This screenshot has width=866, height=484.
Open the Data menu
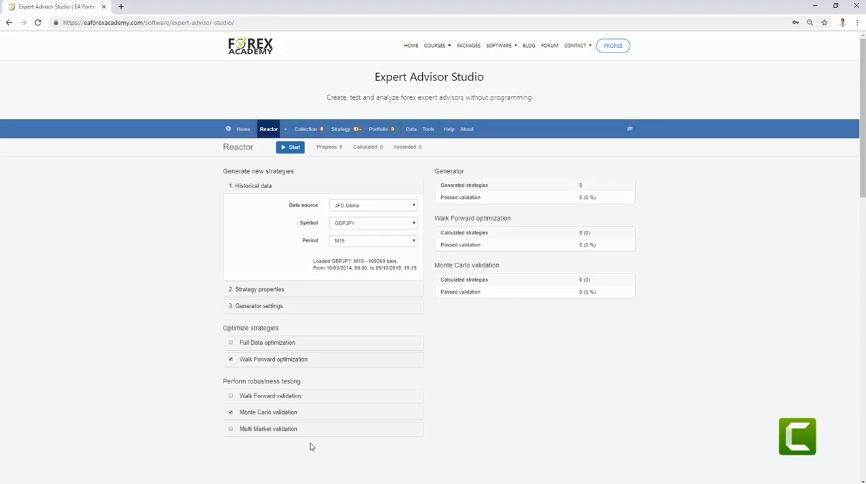pos(411,129)
